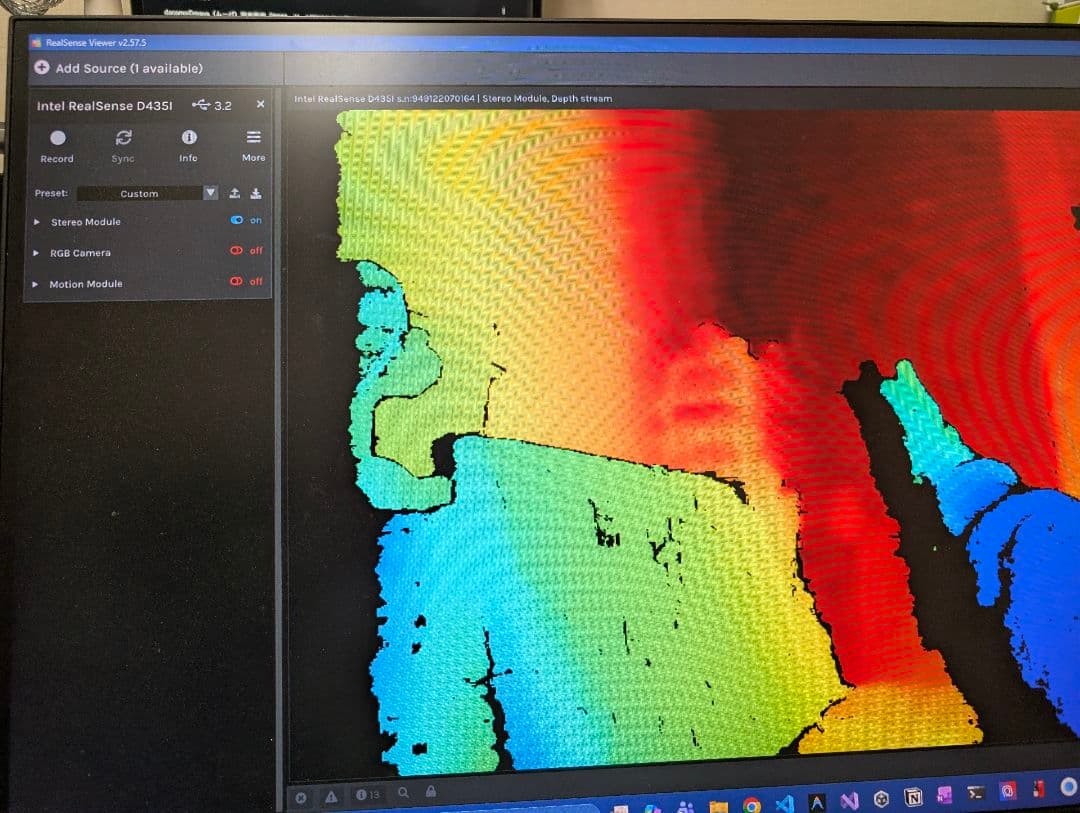1080x813 pixels.
Task: Click the Record button icon
Action: (58, 138)
